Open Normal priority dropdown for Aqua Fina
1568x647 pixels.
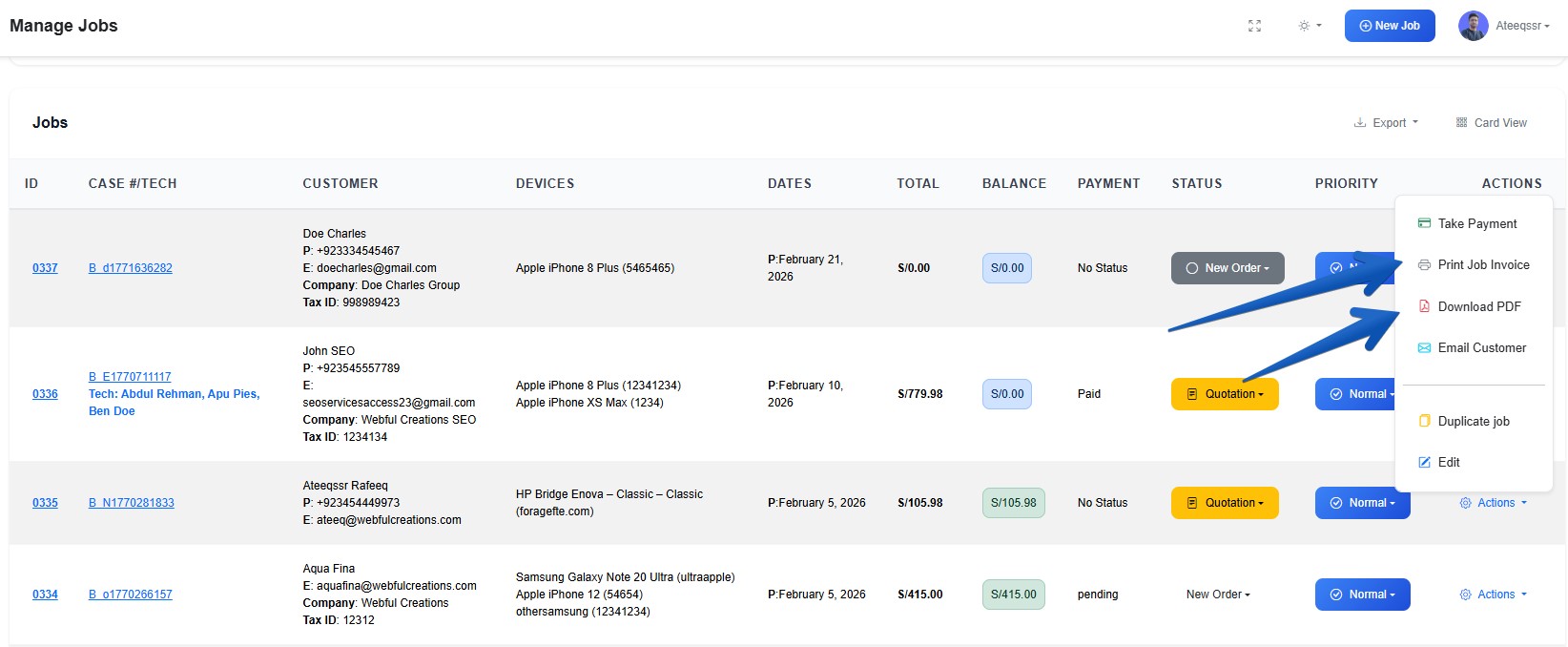1362,595
